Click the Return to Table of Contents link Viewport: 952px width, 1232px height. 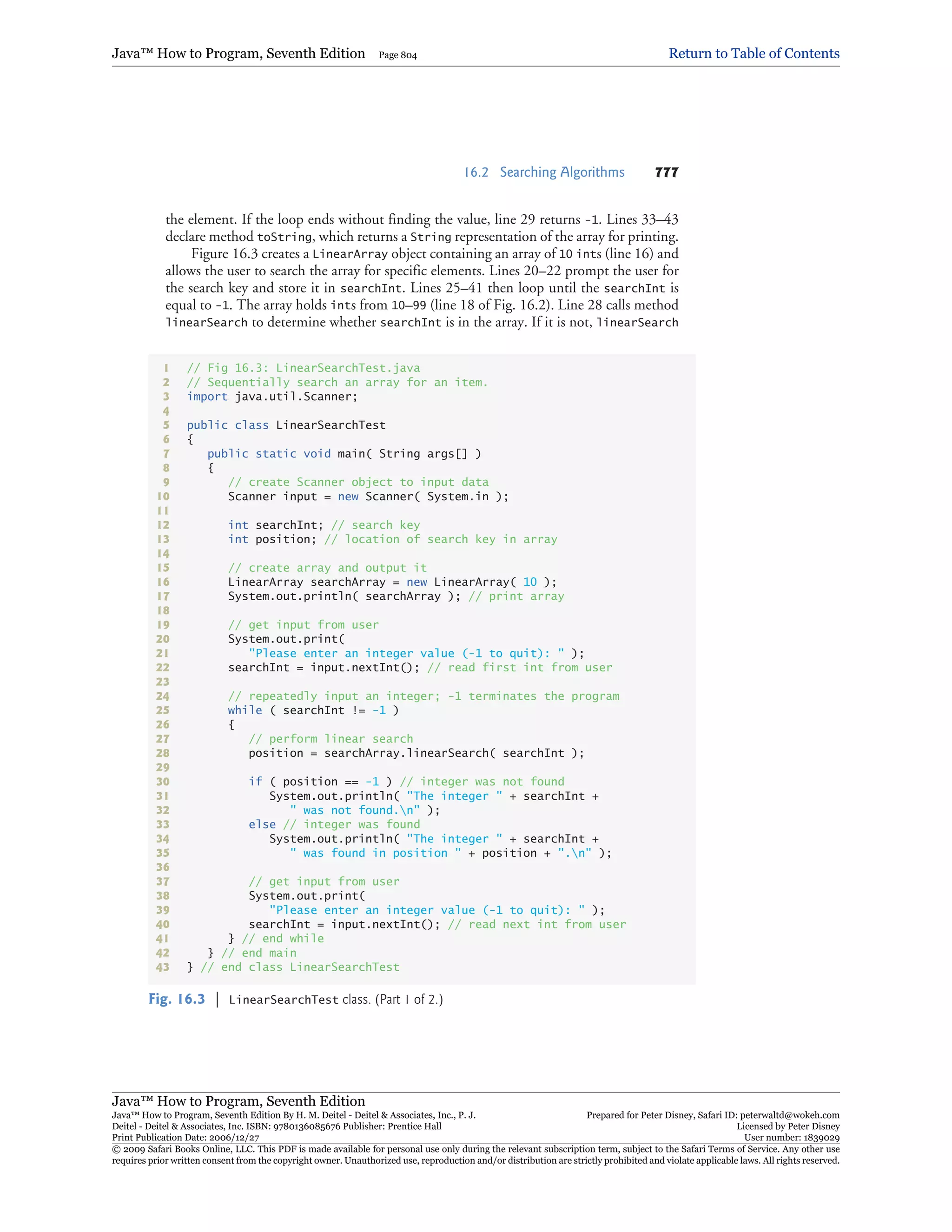click(x=754, y=53)
